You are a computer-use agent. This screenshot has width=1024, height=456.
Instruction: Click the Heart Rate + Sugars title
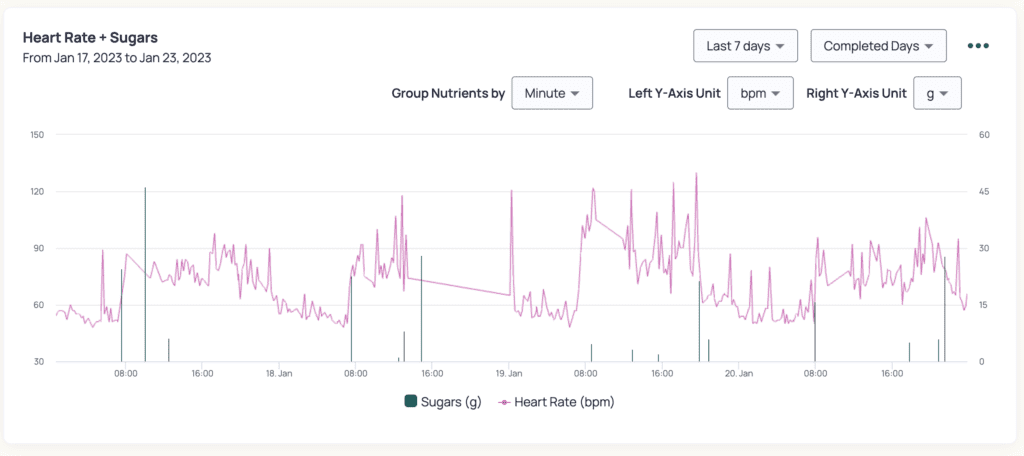click(90, 37)
